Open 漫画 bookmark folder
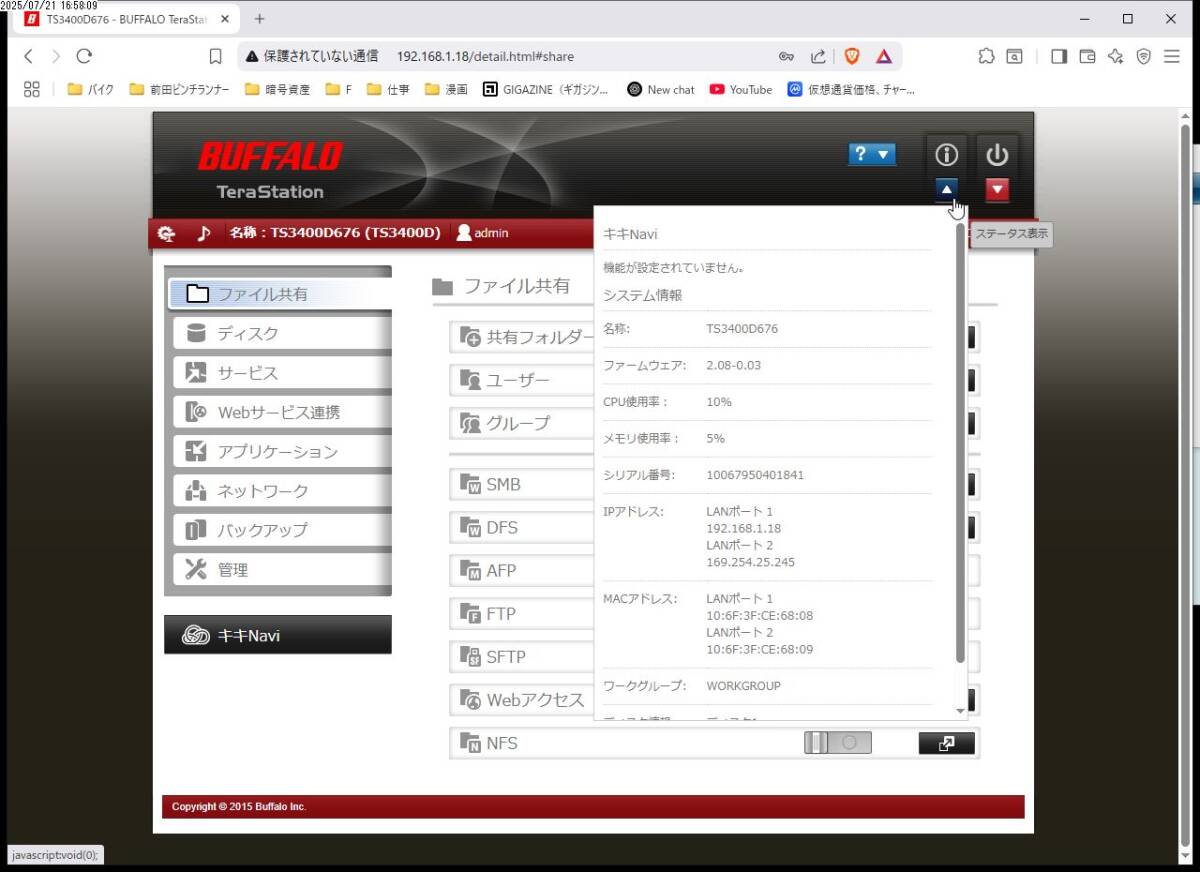This screenshot has width=1200, height=872. coord(446,89)
